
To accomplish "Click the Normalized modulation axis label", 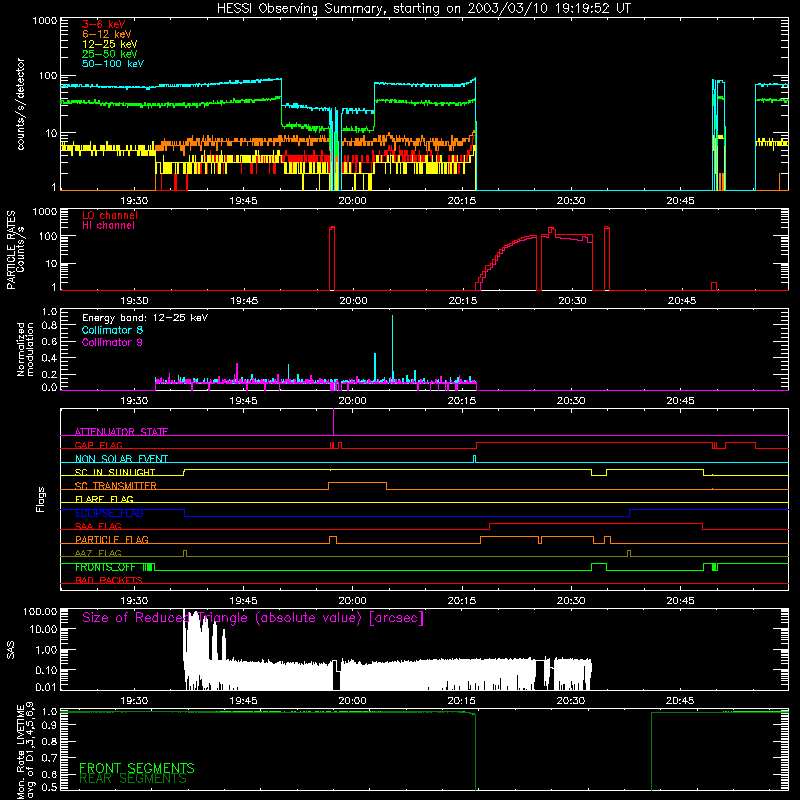I will pyautogui.click(x=25, y=349).
